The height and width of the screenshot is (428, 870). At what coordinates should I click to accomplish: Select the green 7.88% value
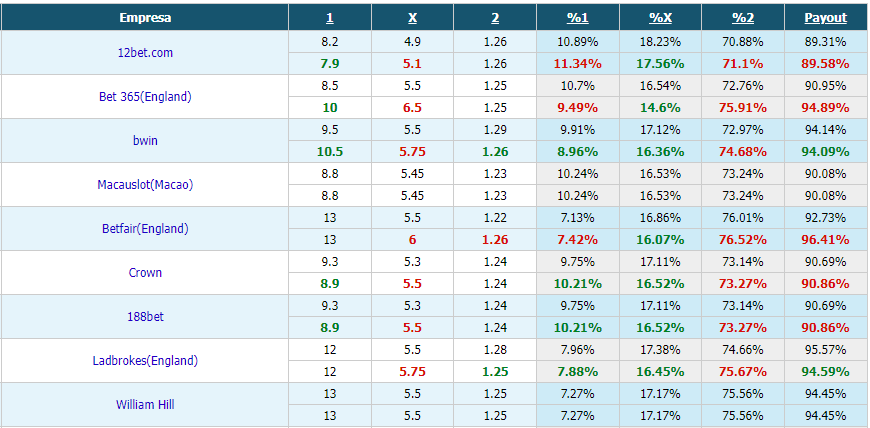click(x=578, y=372)
